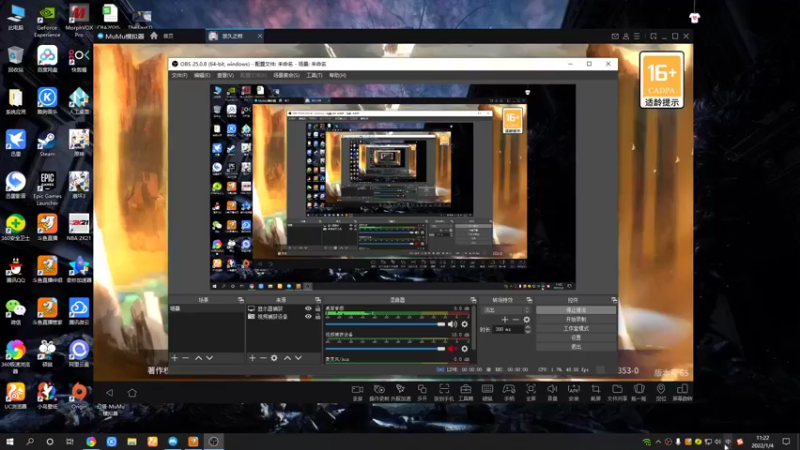Open the OBS Tools menu

[314, 75]
